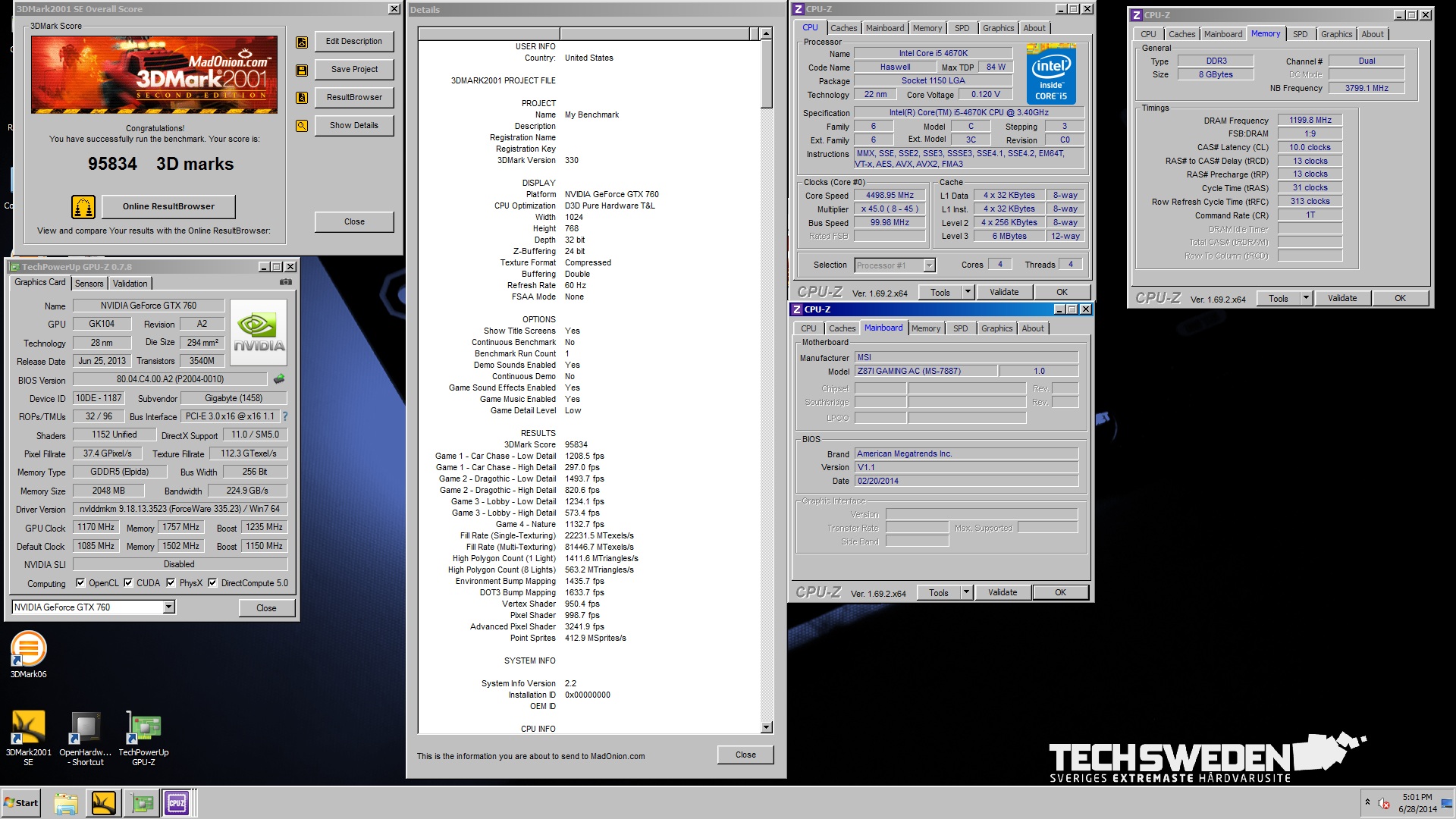
Task: Open the 3DMark06 desktop shortcut
Action: coord(28,654)
